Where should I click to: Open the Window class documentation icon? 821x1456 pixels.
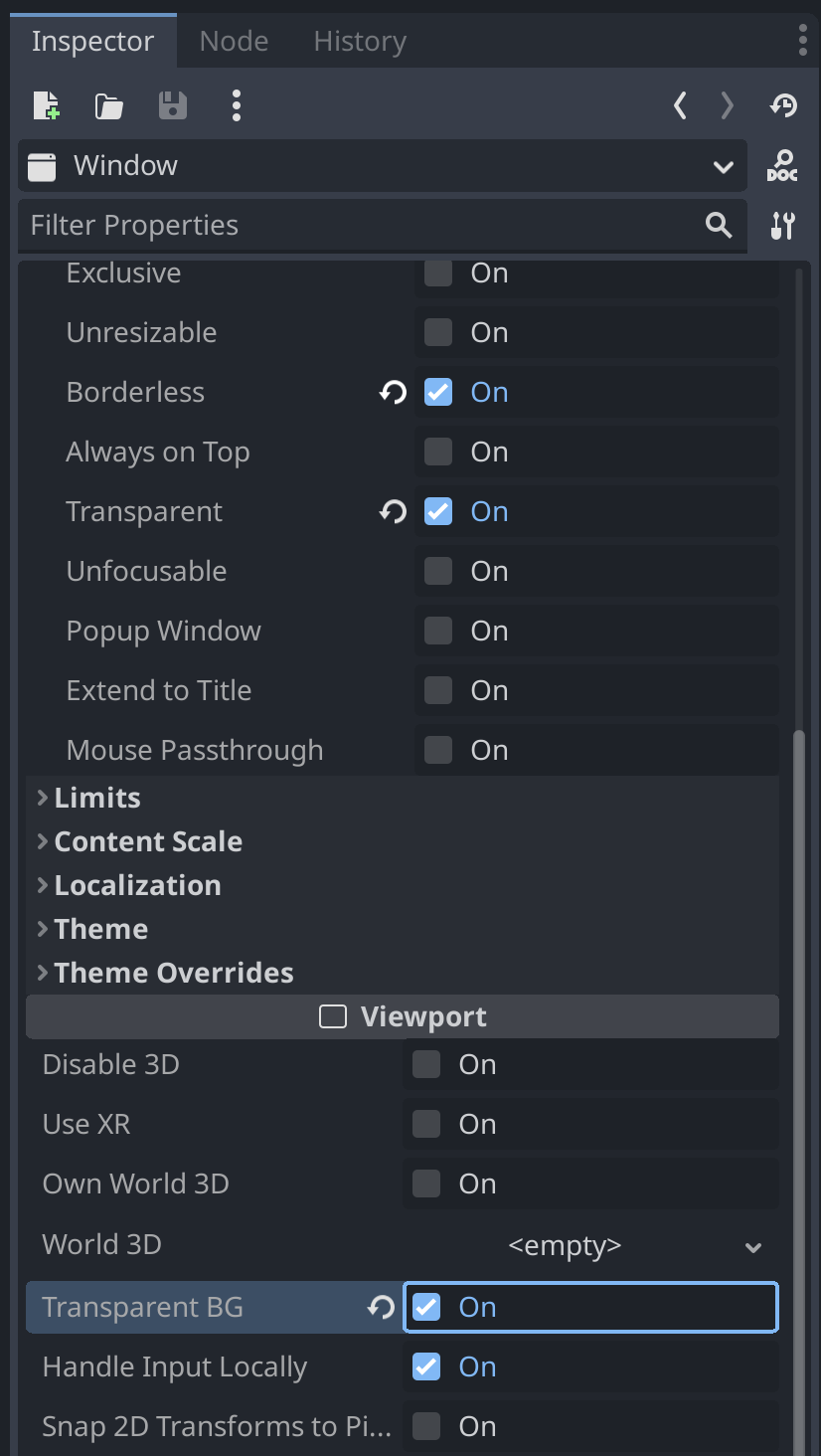783,166
